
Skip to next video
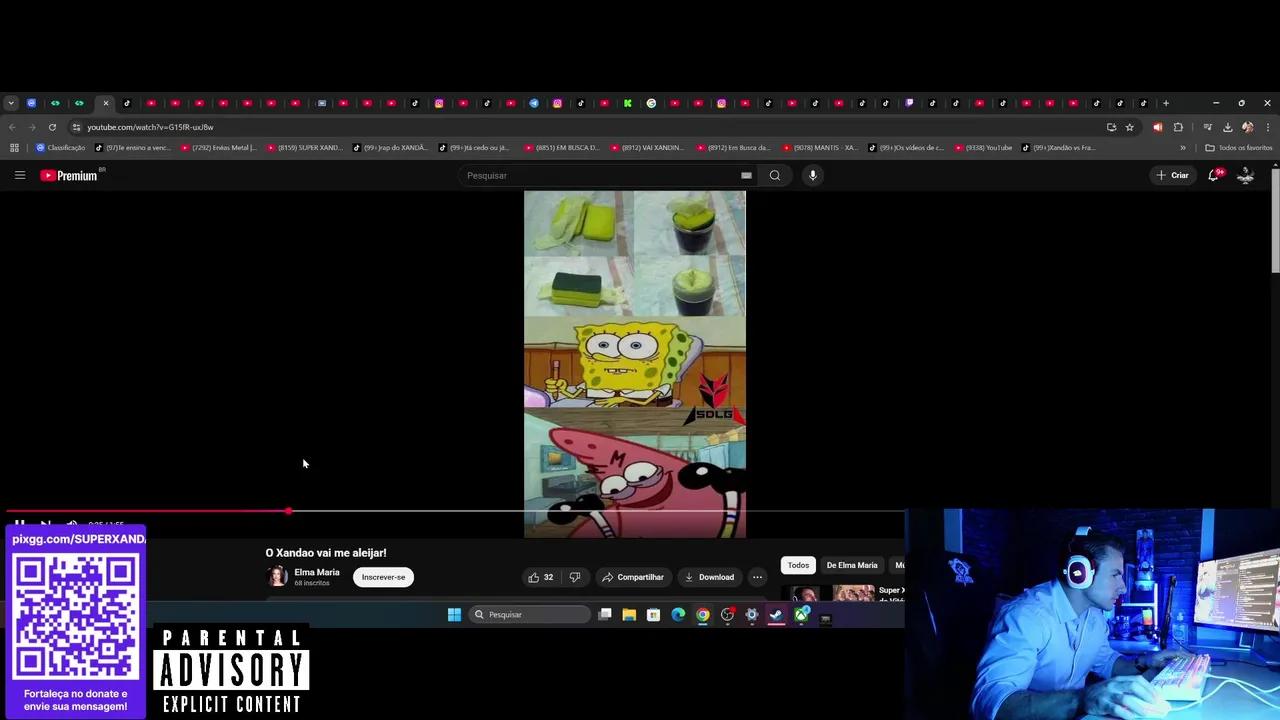(x=45, y=524)
